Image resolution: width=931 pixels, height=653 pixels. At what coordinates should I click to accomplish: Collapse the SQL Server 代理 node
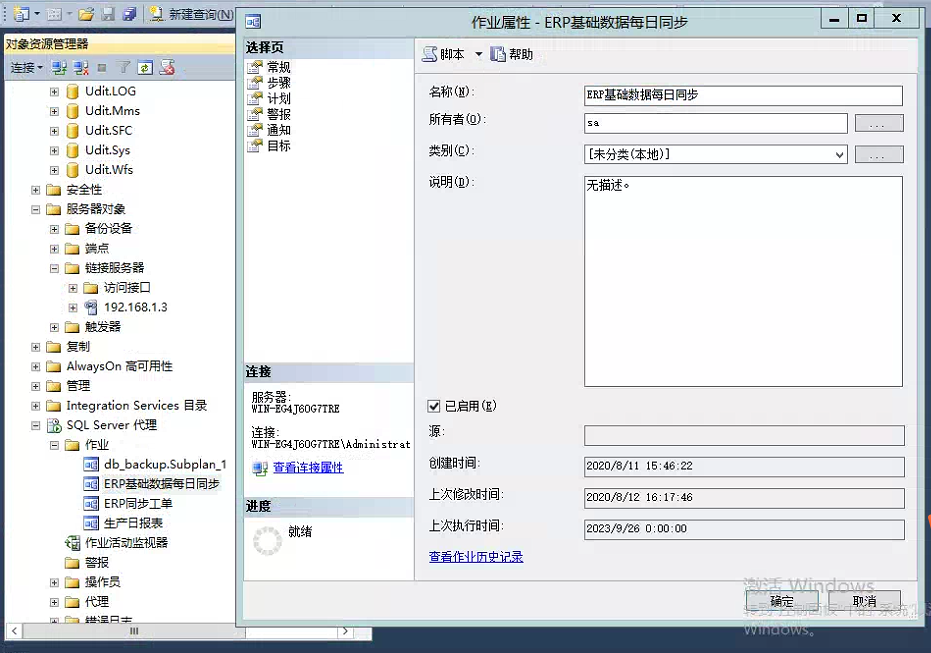tap(36, 425)
